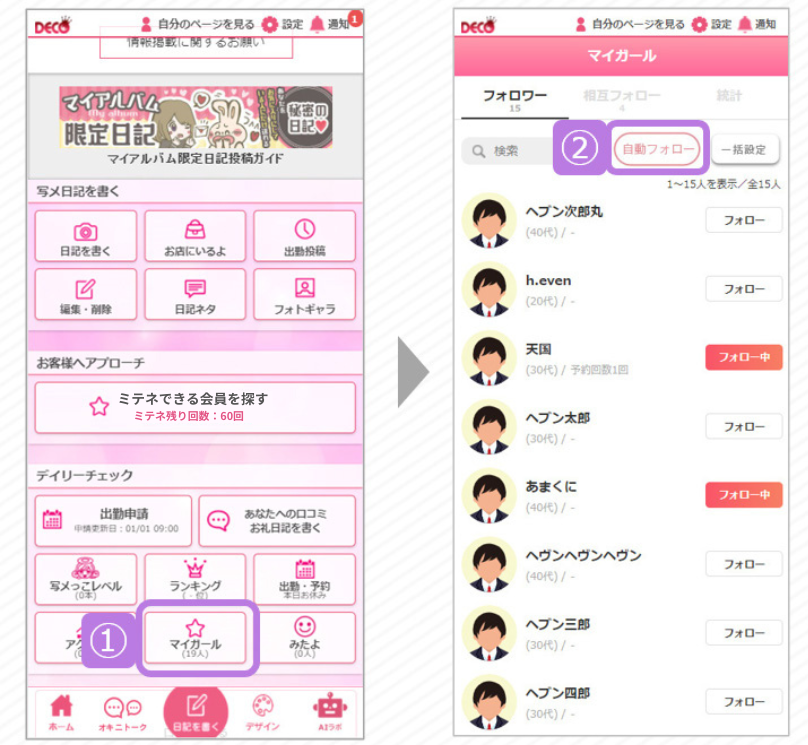Toggle follow for ヘブン次郎丸
The width and height of the screenshot is (808, 745).
744,220
